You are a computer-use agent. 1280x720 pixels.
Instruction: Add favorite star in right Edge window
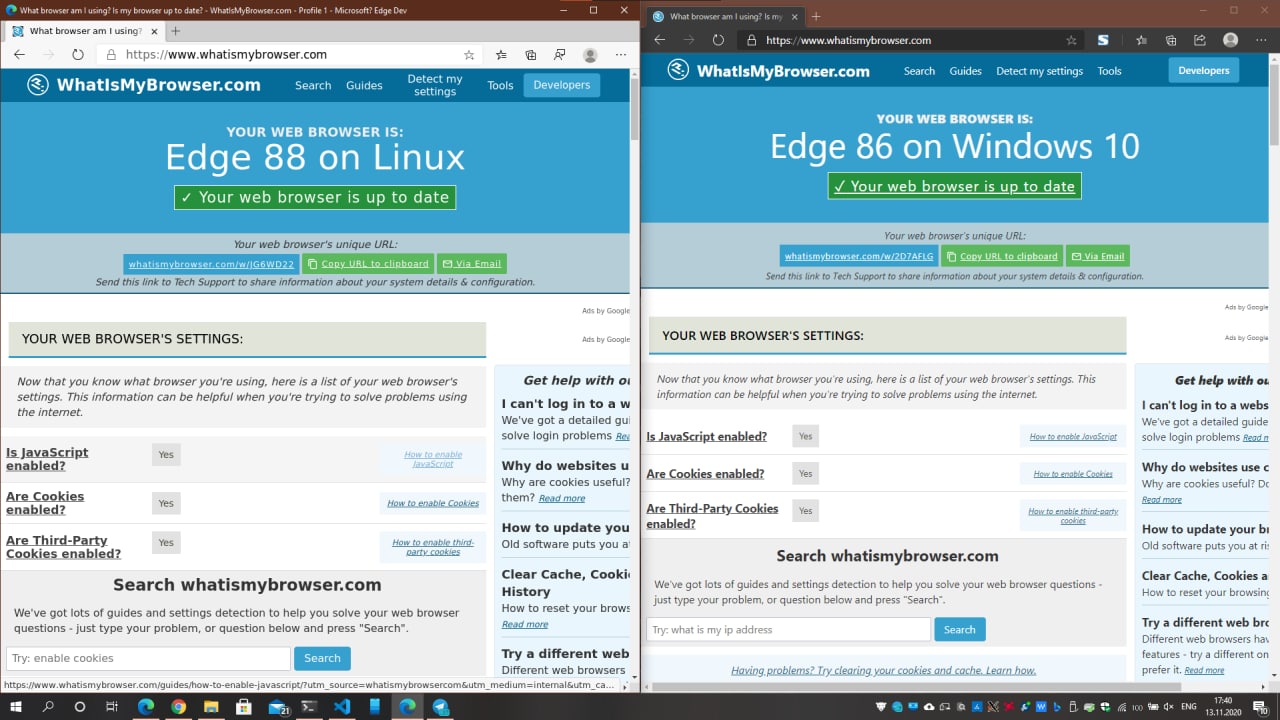click(1071, 40)
